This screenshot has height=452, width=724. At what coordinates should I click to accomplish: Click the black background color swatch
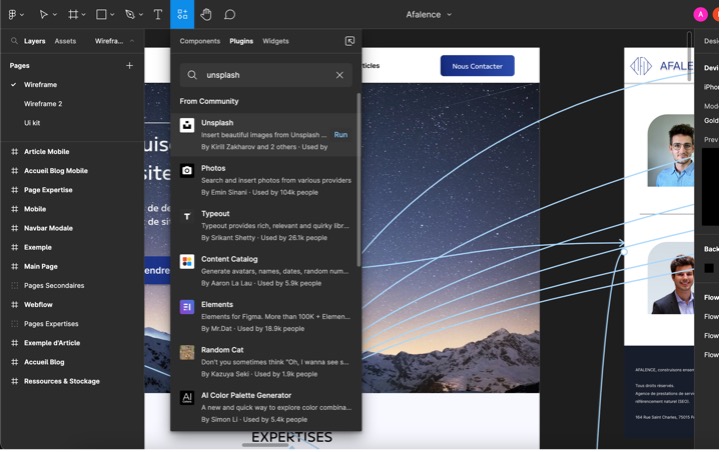(x=709, y=268)
